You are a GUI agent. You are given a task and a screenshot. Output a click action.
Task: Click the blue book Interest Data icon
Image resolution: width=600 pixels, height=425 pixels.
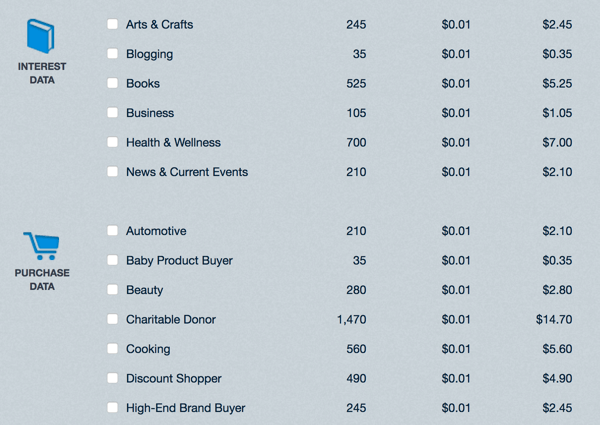[41, 36]
